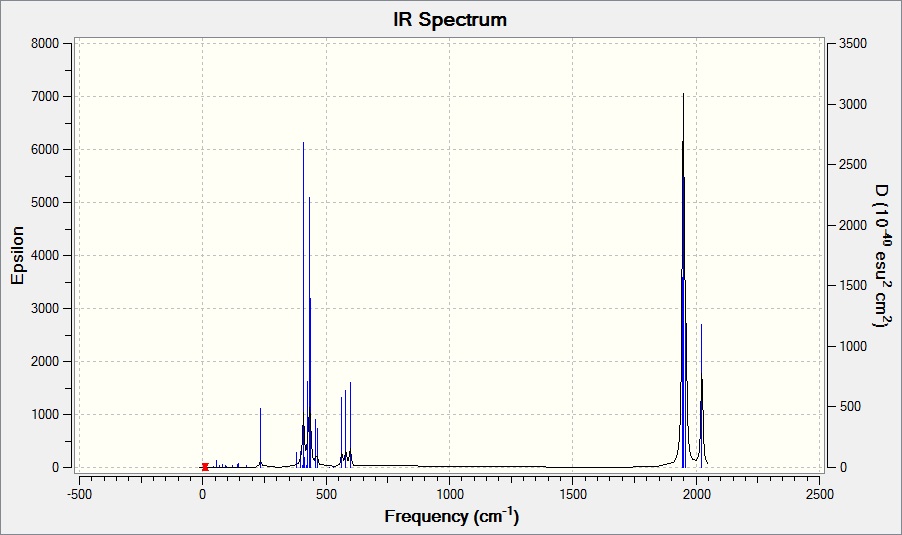Click the blue peak near 2020 cm-1
This screenshot has width=902, height=535.
(x=701, y=396)
